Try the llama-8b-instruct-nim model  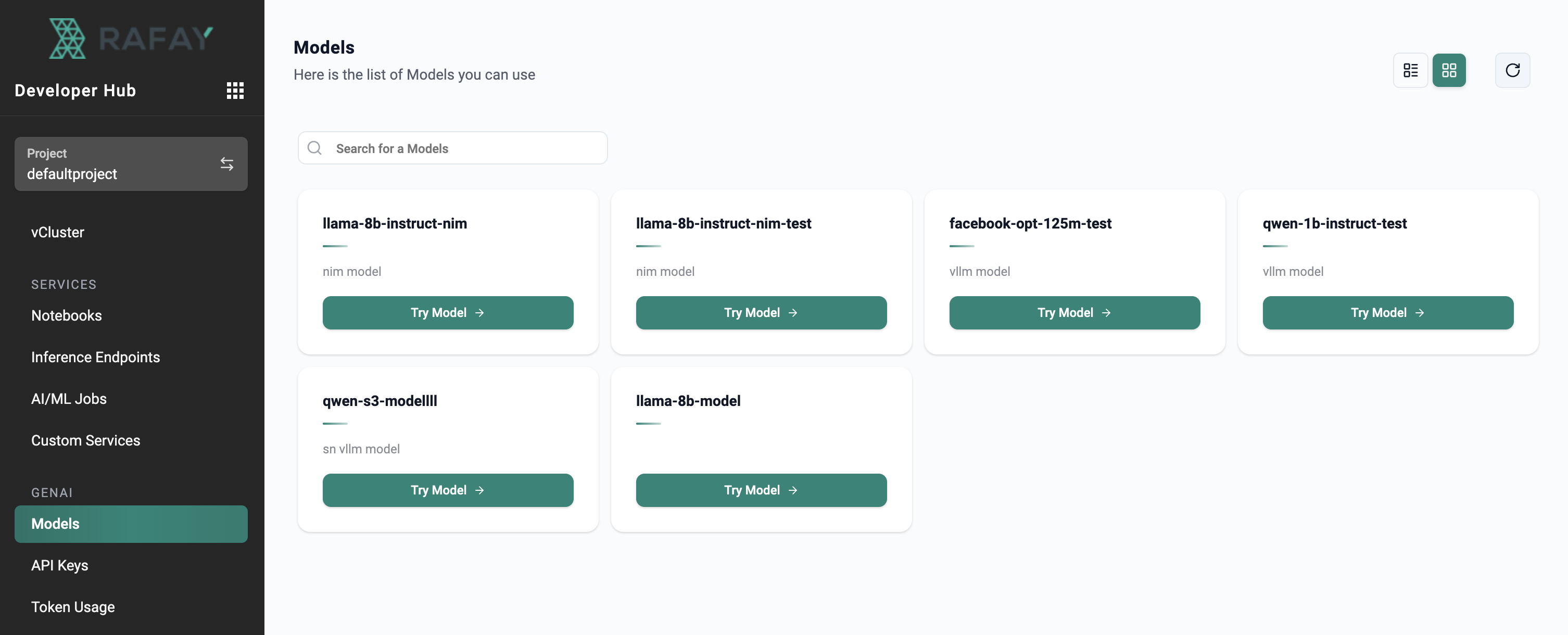[447, 313]
